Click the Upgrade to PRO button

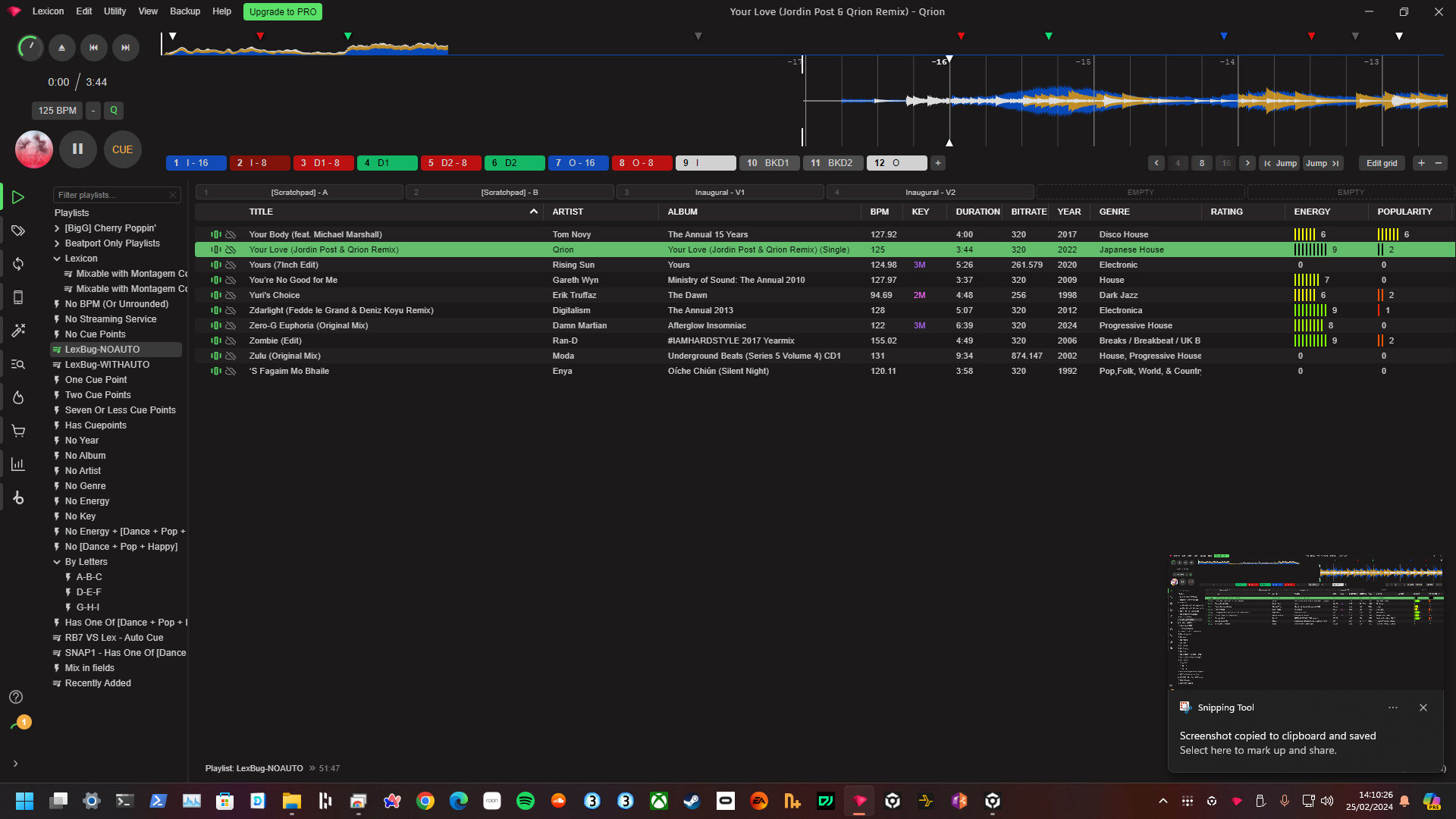(x=282, y=11)
